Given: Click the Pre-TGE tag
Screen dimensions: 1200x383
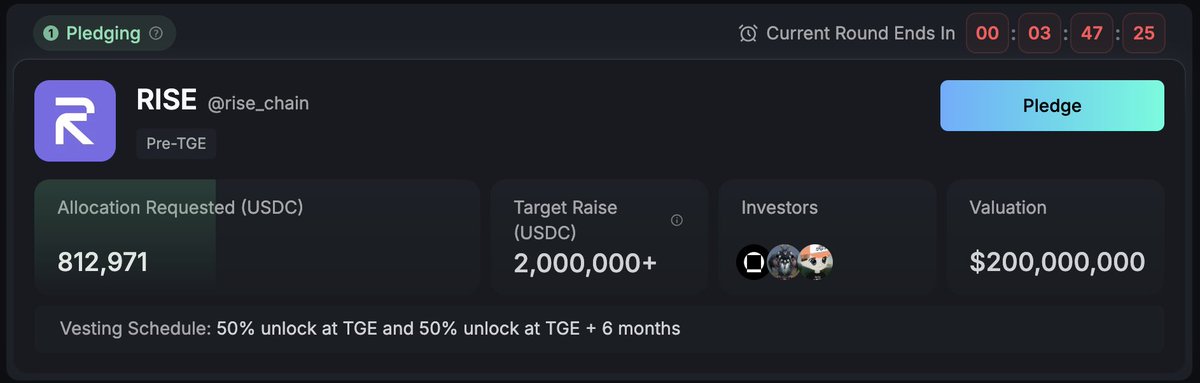Looking at the screenshot, I should tap(176, 143).
